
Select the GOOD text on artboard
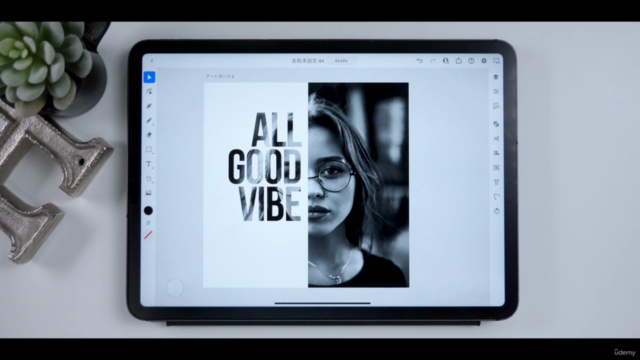point(264,166)
